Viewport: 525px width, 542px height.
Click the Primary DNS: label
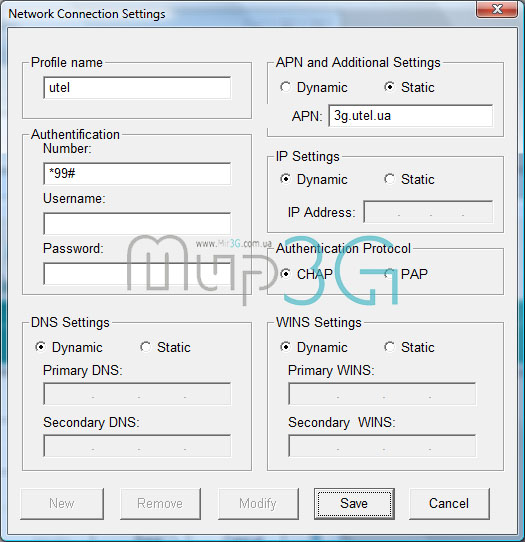pyautogui.click(x=83, y=371)
